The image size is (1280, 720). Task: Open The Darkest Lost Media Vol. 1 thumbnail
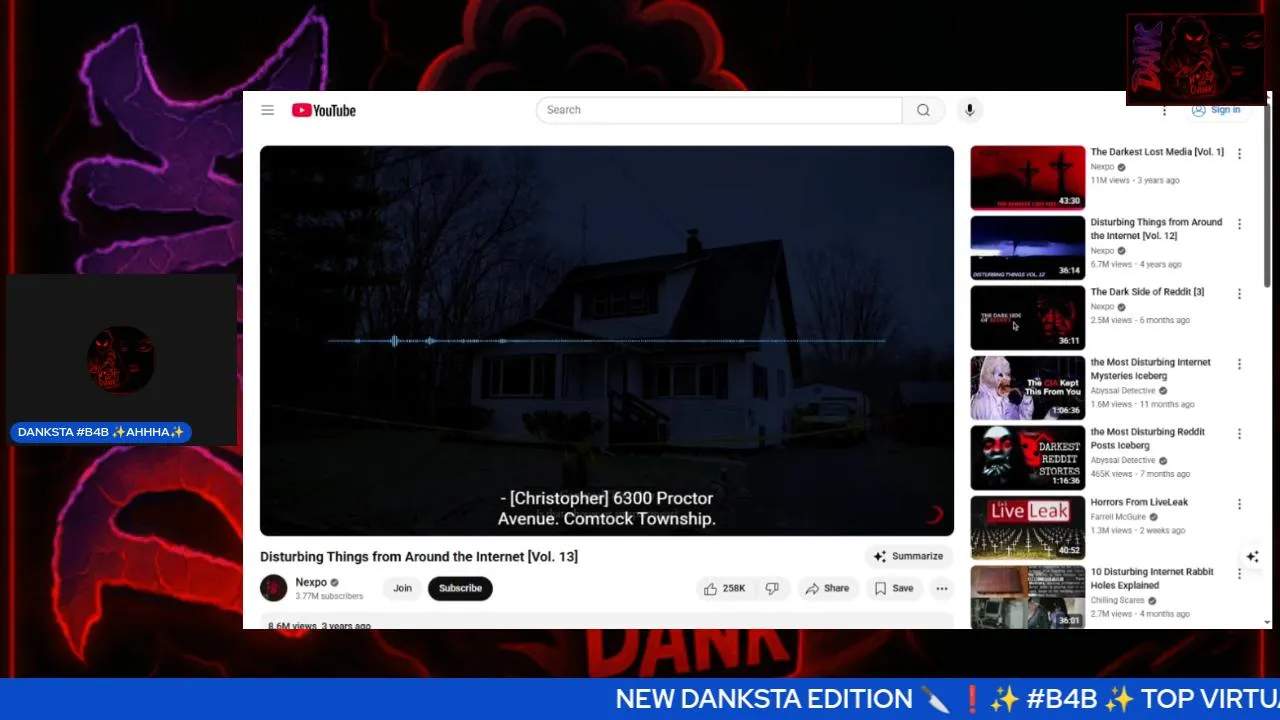pyautogui.click(x=1027, y=178)
